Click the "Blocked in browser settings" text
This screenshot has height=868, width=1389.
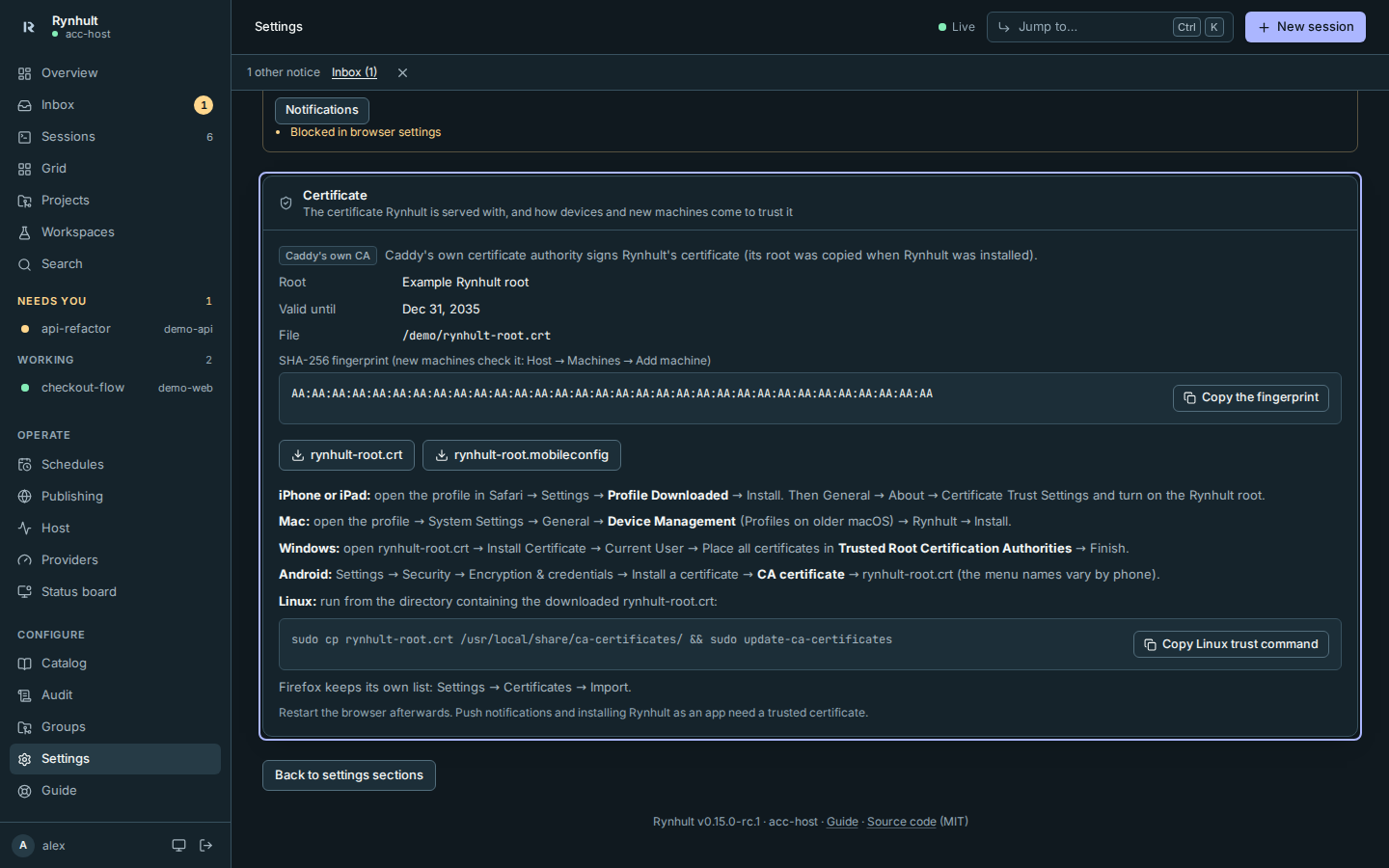(366, 132)
